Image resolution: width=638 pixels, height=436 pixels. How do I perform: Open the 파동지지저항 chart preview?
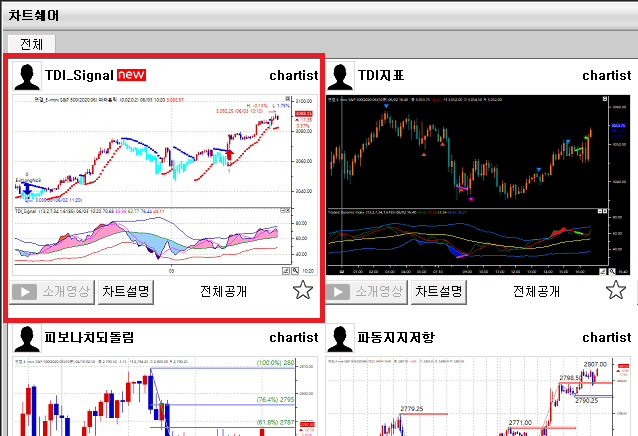478,395
